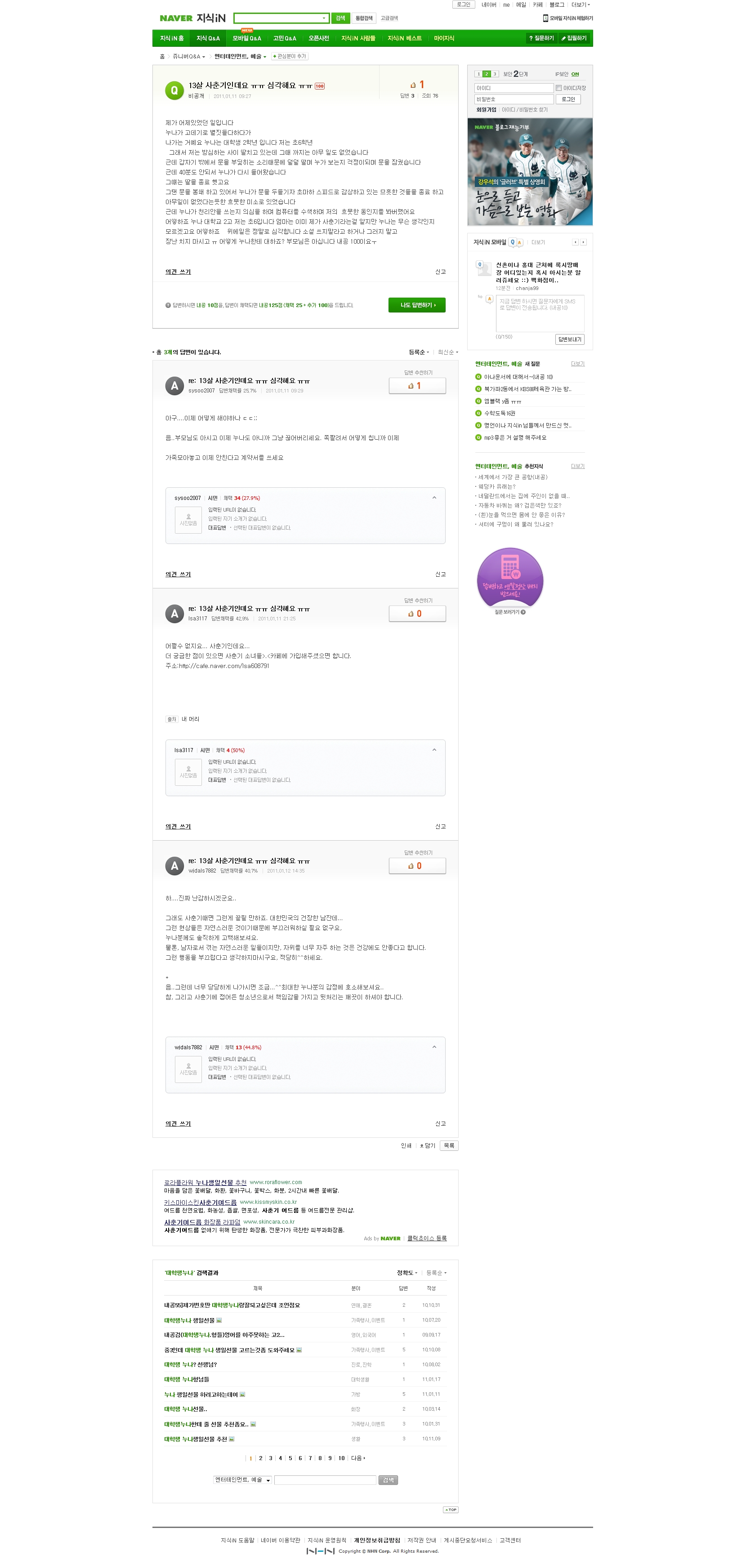Image resolution: width=746 pixels, height=1568 pixels.
Task: Open the 오픈사전 tab
Action: (318, 38)
